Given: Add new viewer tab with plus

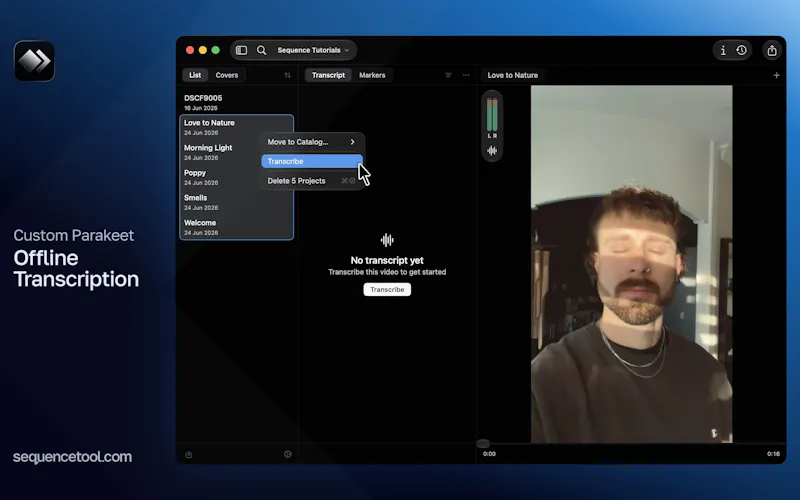Looking at the screenshot, I should click(776, 75).
